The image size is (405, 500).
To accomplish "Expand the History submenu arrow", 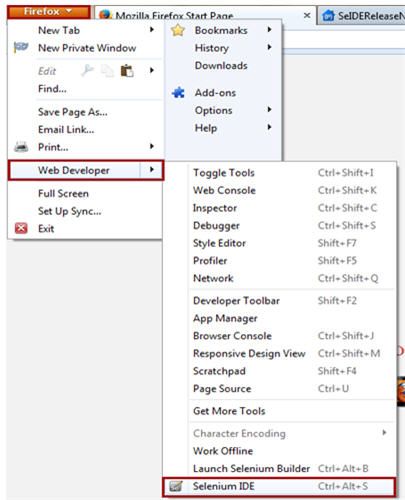I will click(x=269, y=47).
